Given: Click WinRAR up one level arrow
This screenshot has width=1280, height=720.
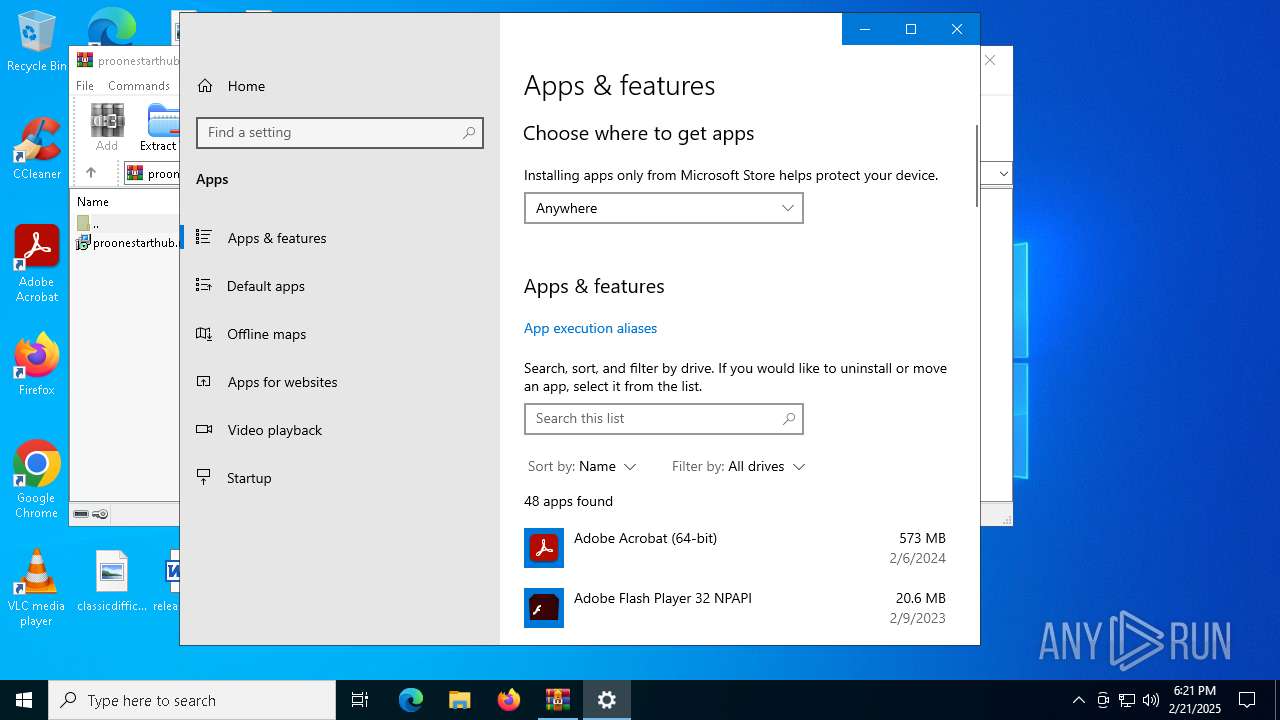Looking at the screenshot, I should [x=91, y=173].
